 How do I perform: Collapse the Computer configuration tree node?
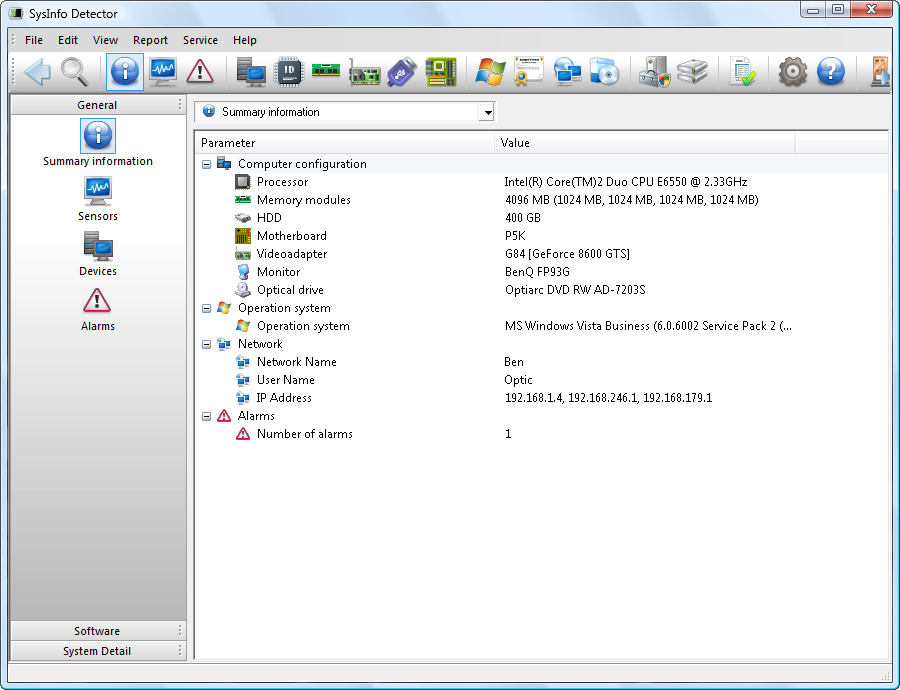207,163
